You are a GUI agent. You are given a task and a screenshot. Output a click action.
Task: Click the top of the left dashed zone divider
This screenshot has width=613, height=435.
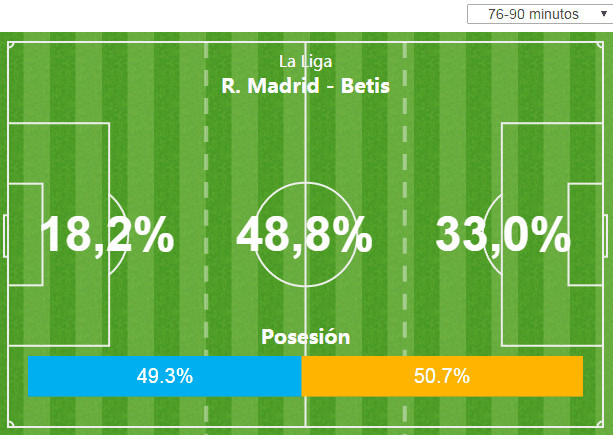pyautogui.click(x=206, y=50)
